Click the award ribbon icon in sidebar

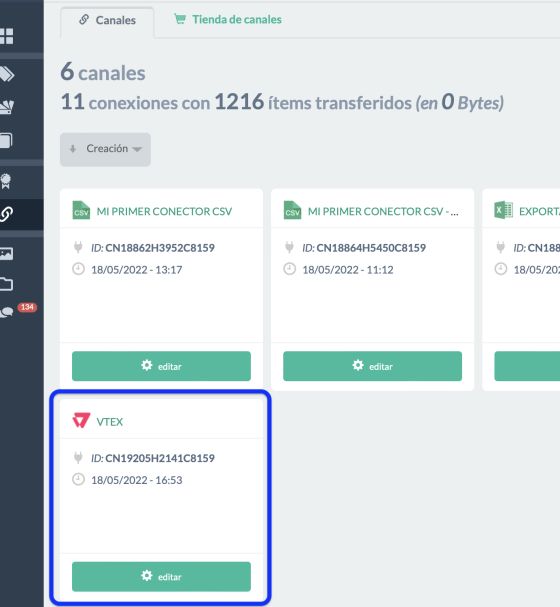pos(6,181)
